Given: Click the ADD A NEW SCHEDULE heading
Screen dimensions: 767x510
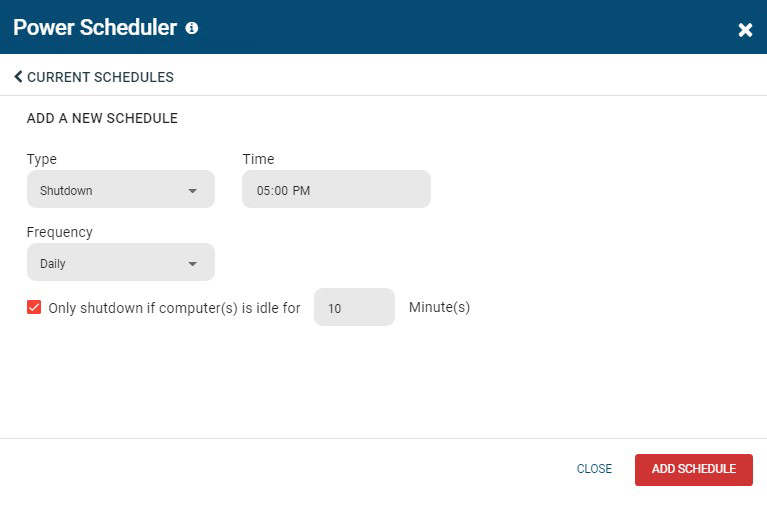Looking at the screenshot, I should coord(102,118).
